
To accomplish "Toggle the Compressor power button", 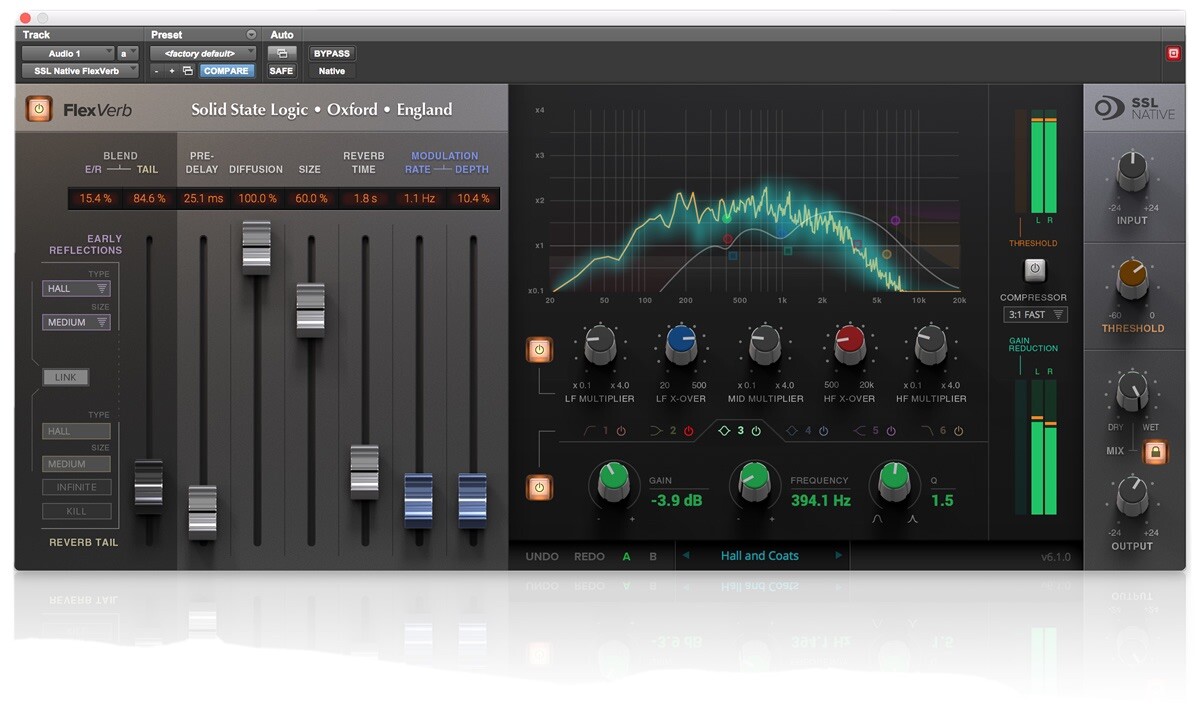I will [x=1035, y=272].
